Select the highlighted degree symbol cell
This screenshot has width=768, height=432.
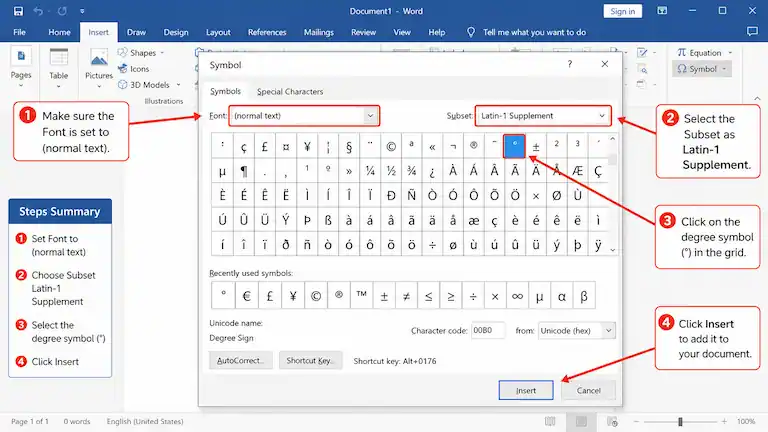514,146
